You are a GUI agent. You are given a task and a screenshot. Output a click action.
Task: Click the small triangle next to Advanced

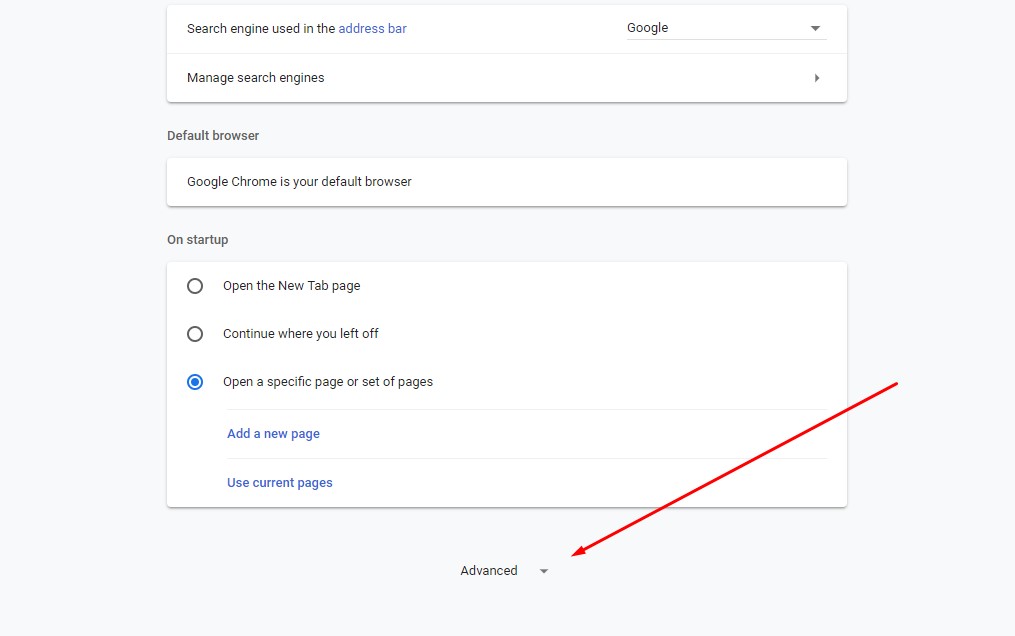coord(544,572)
